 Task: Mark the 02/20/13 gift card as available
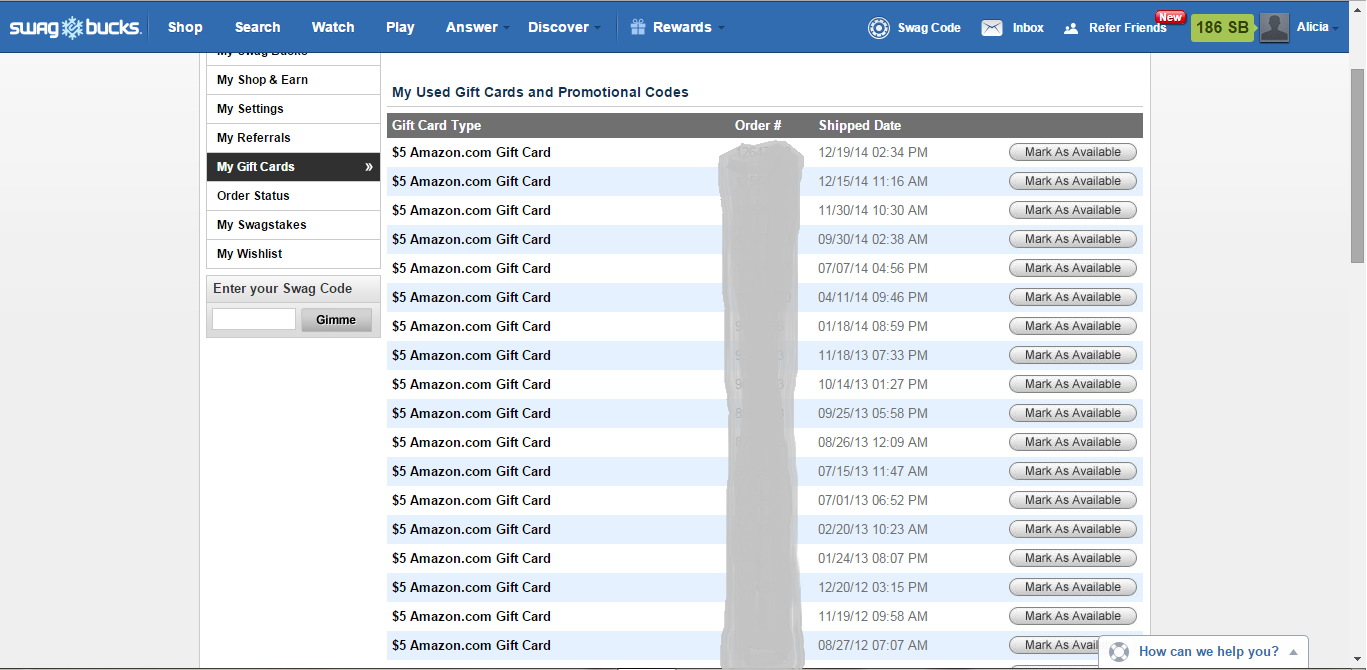click(x=1073, y=529)
